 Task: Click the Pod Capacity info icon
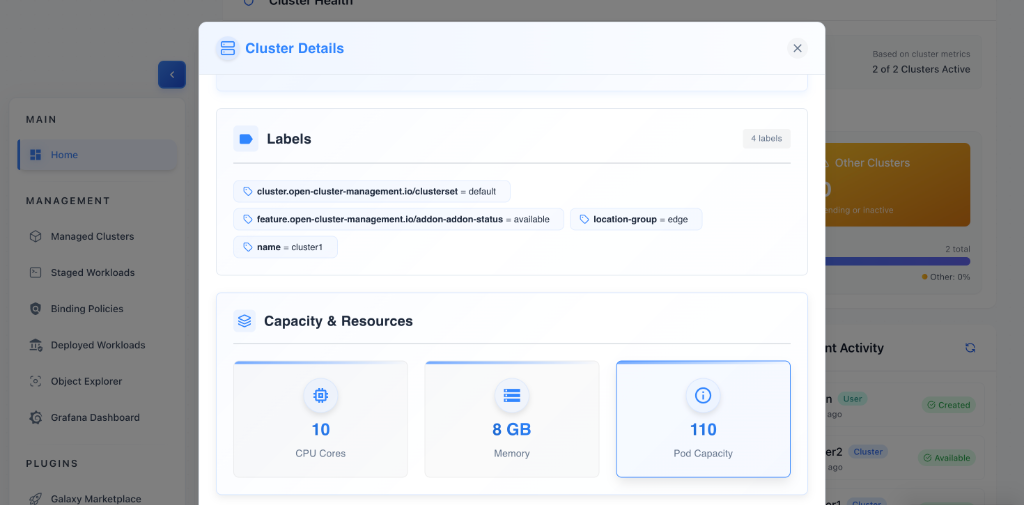pos(703,396)
